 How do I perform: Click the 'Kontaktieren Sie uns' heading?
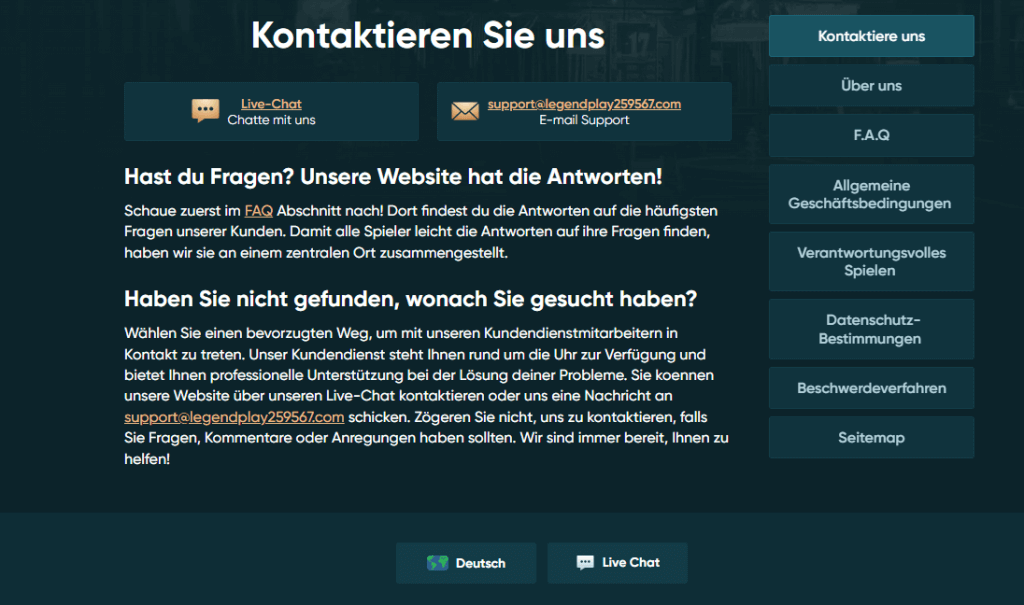(x=428, y=35)
